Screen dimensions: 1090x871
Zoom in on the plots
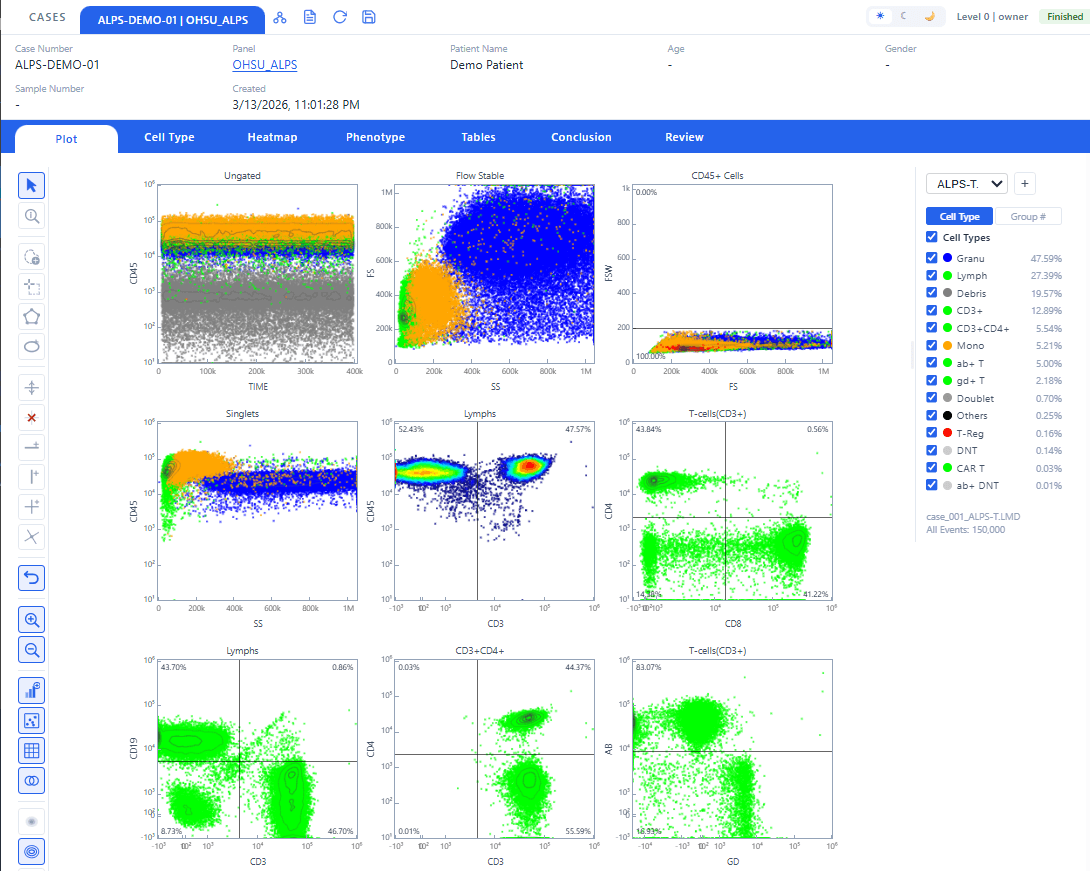point(31,620)
